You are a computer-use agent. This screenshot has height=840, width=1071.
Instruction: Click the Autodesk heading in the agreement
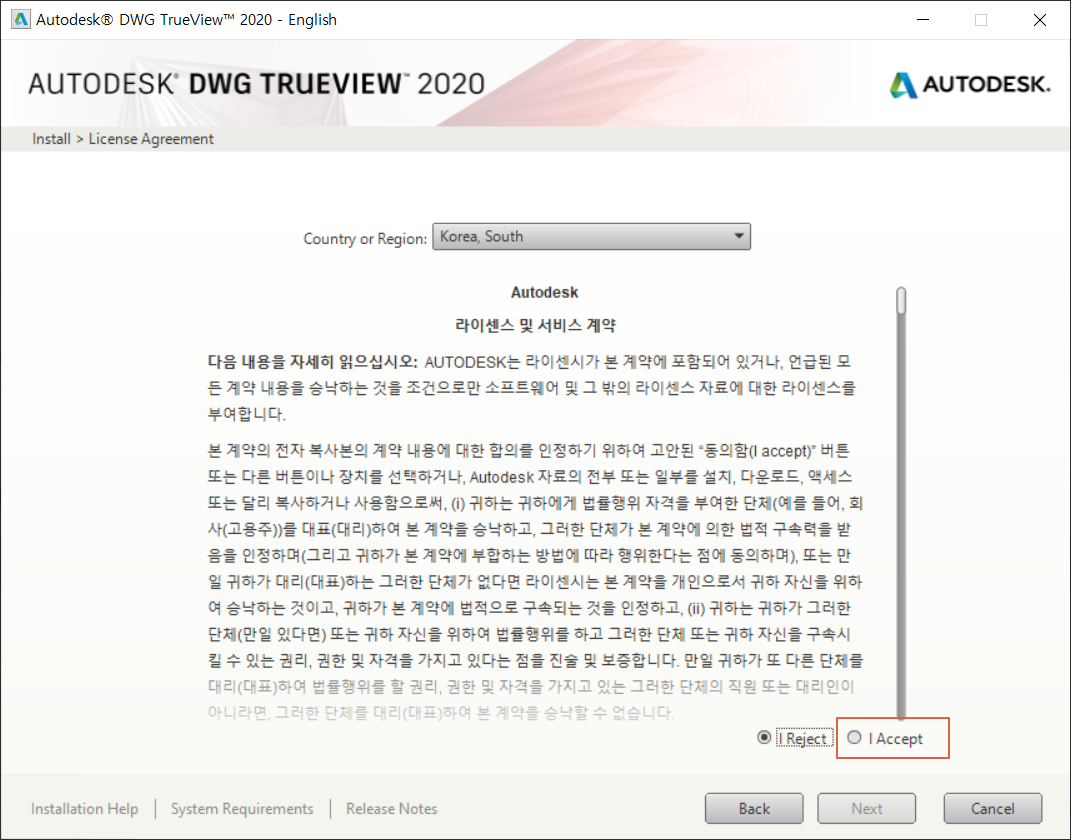click(544, 292)
